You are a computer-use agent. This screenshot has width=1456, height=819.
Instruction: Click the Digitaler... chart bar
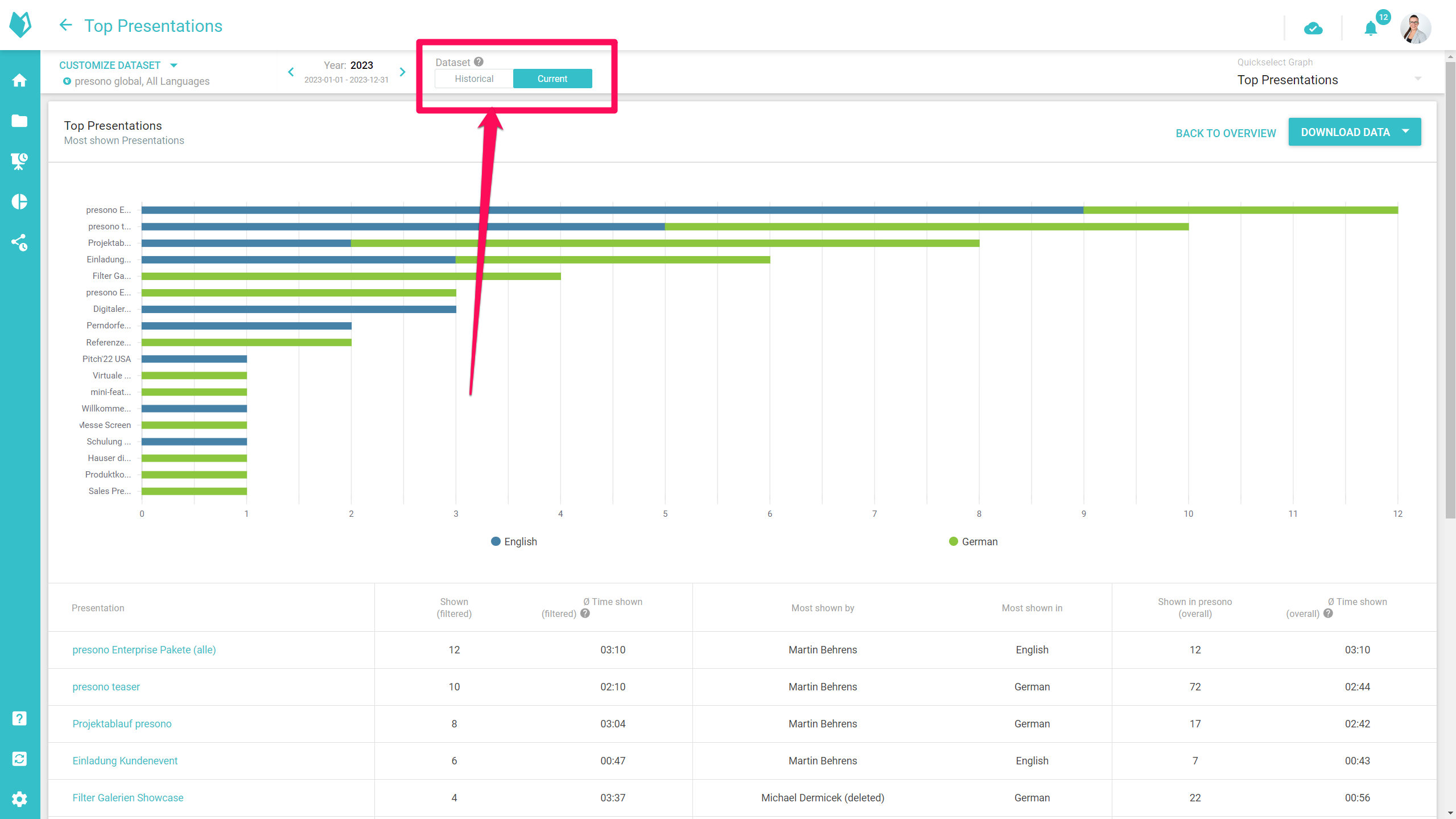[x=299, y=309]
